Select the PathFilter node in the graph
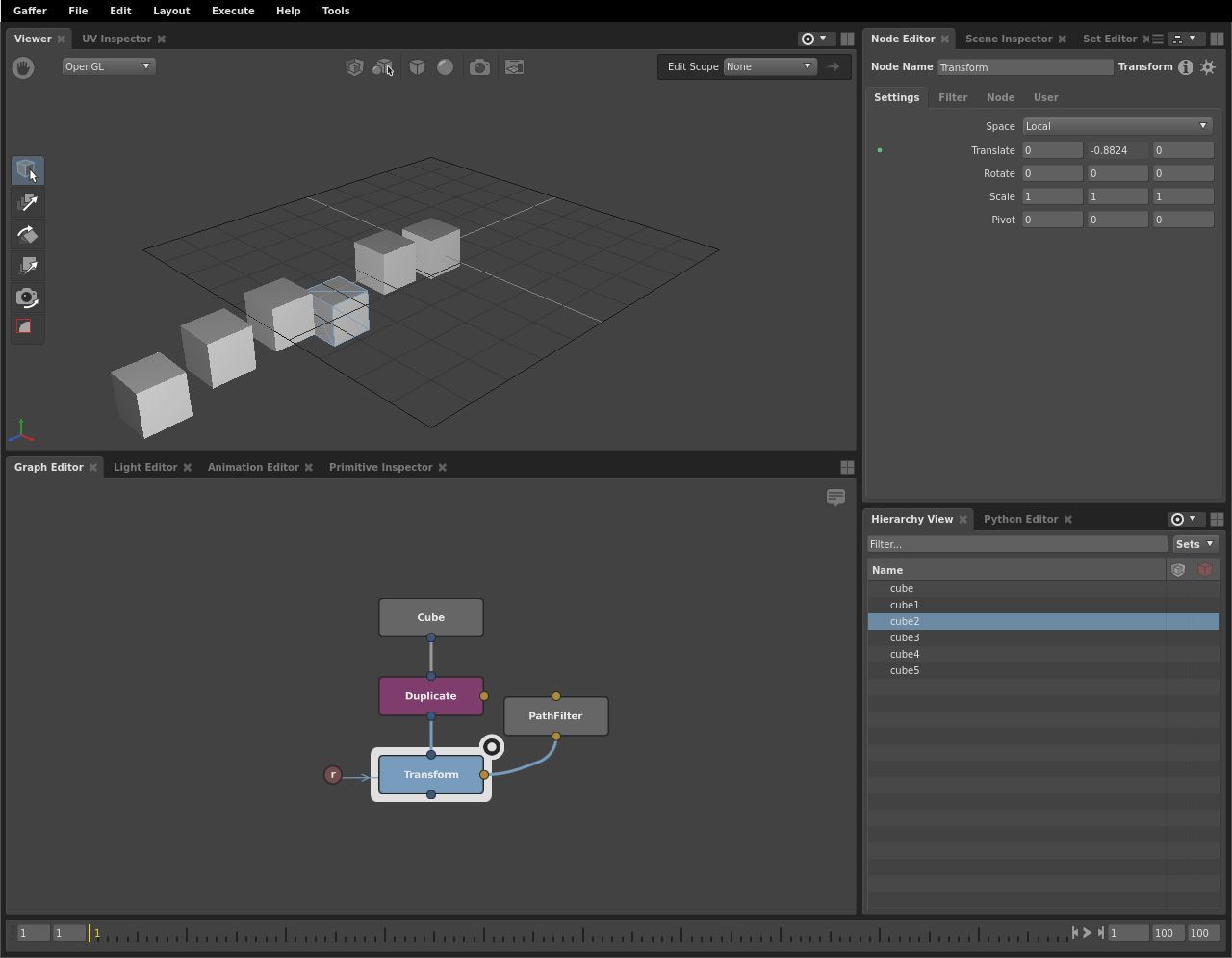 pyautogui.click(x=555, y=716)
